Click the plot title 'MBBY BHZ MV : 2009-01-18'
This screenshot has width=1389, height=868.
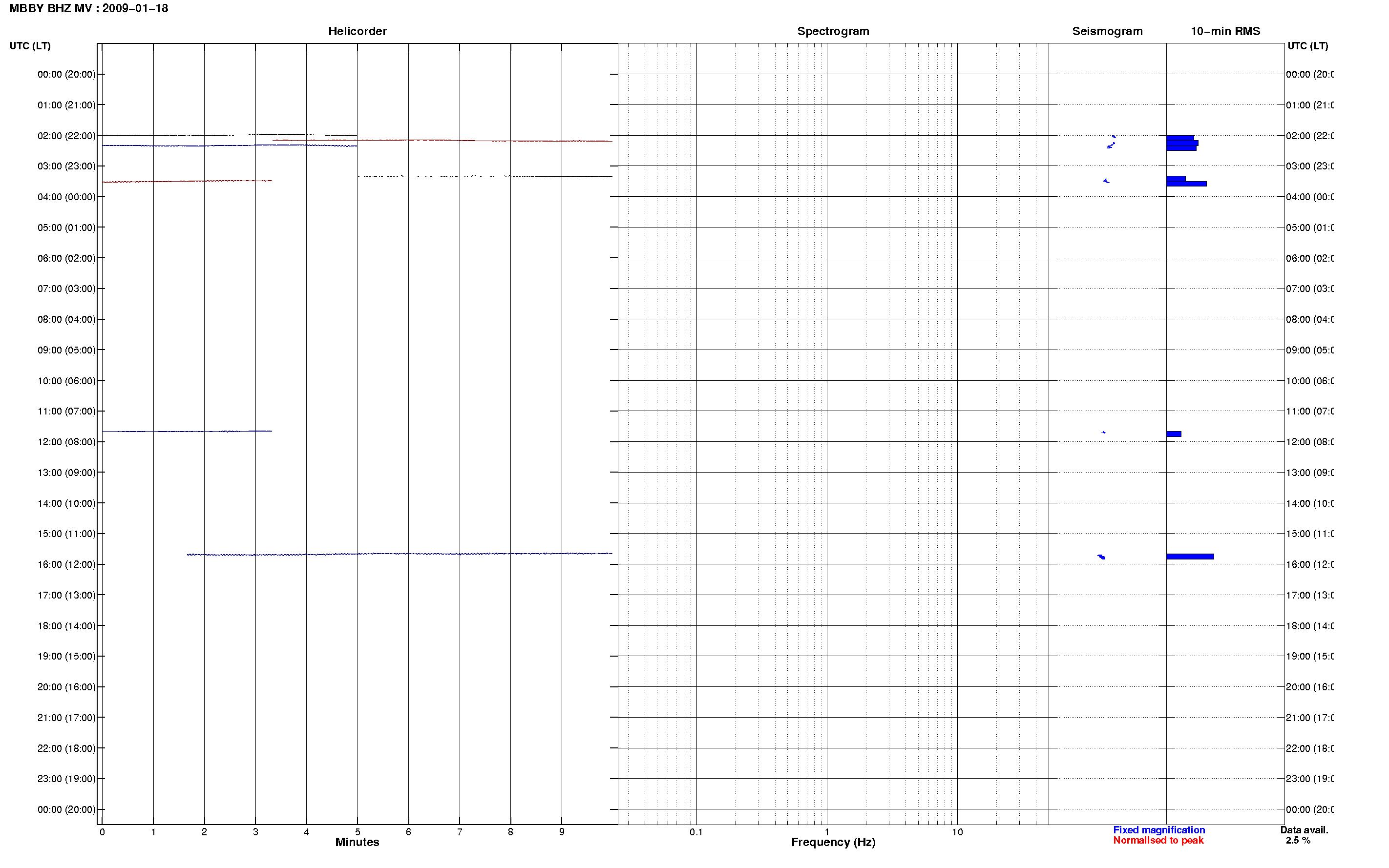pos(88,9)
